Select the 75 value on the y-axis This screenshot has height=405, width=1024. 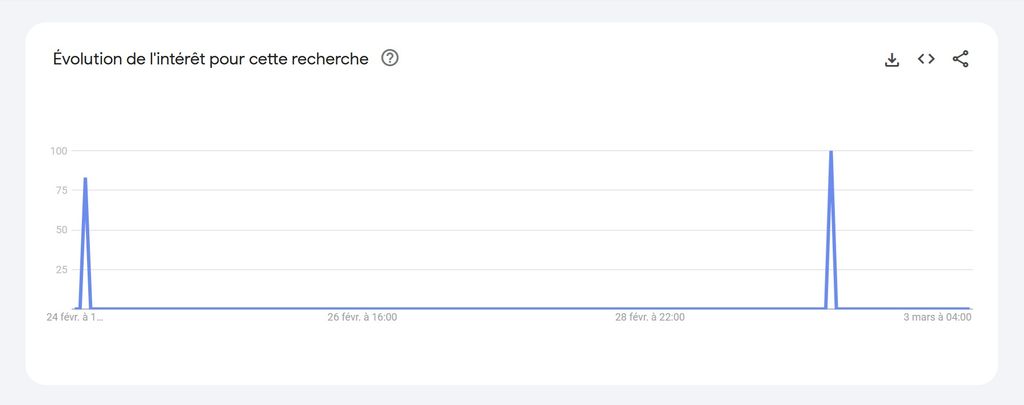pyautogui.click(x=60, y=190)
